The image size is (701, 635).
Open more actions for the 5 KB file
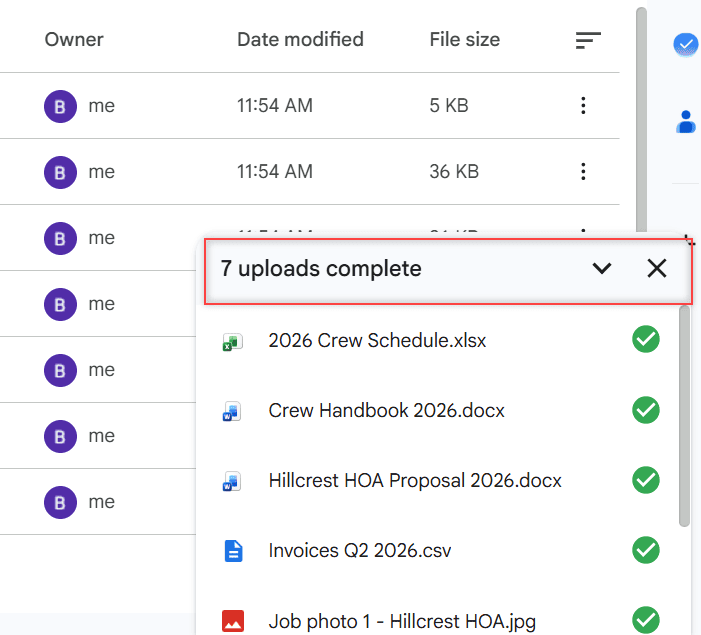click(x=583, y=106)
